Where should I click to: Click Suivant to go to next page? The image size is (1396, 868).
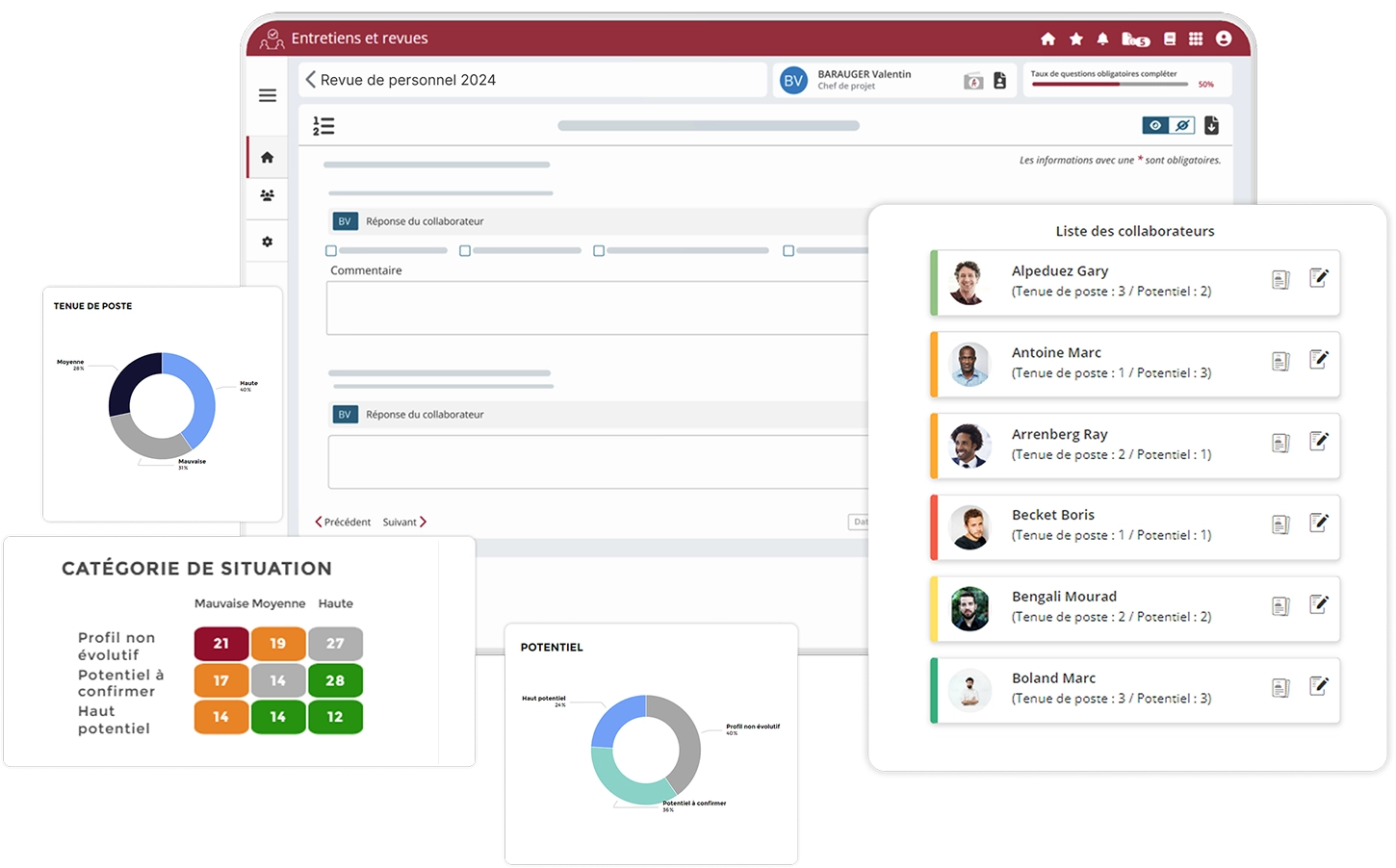click(404, 522)
